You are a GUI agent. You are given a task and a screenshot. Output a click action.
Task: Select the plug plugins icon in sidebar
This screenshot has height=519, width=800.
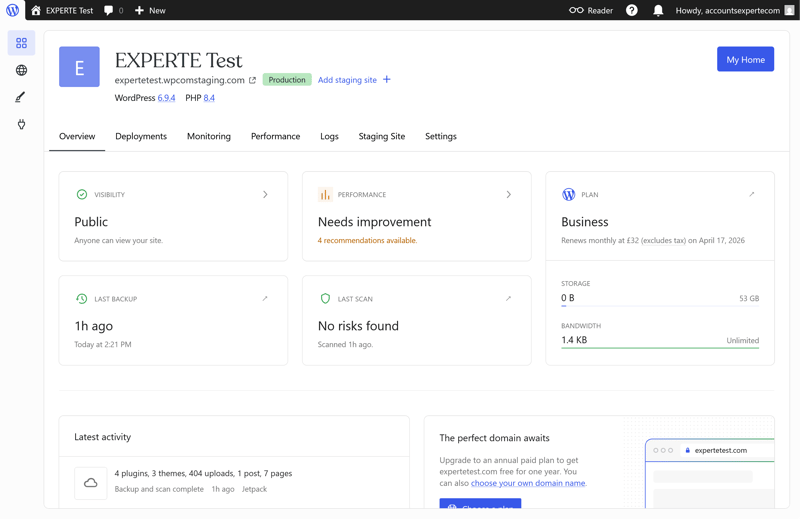(x=21, y=124)
